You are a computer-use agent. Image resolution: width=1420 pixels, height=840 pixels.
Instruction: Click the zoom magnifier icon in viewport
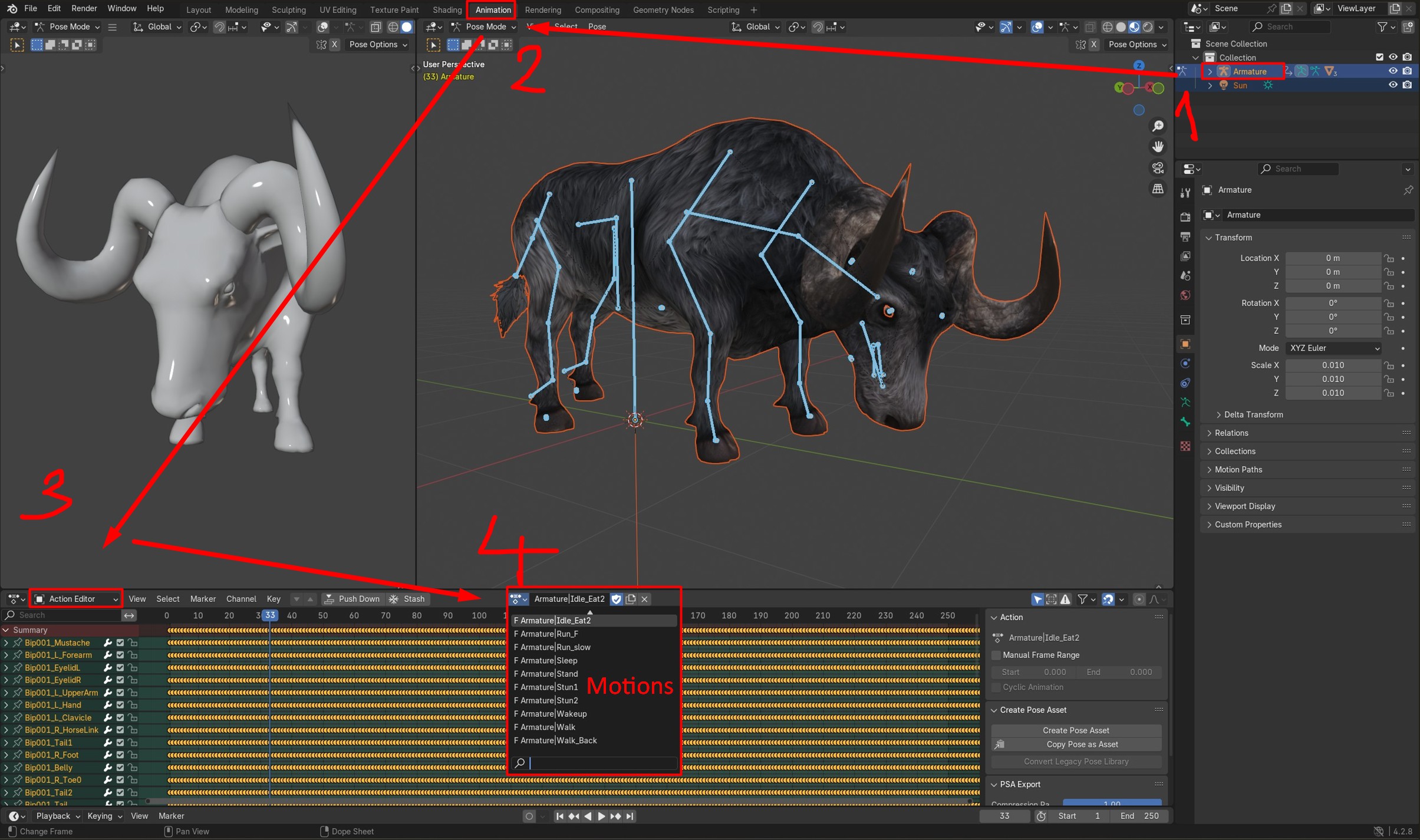(x=1158, y=126)
